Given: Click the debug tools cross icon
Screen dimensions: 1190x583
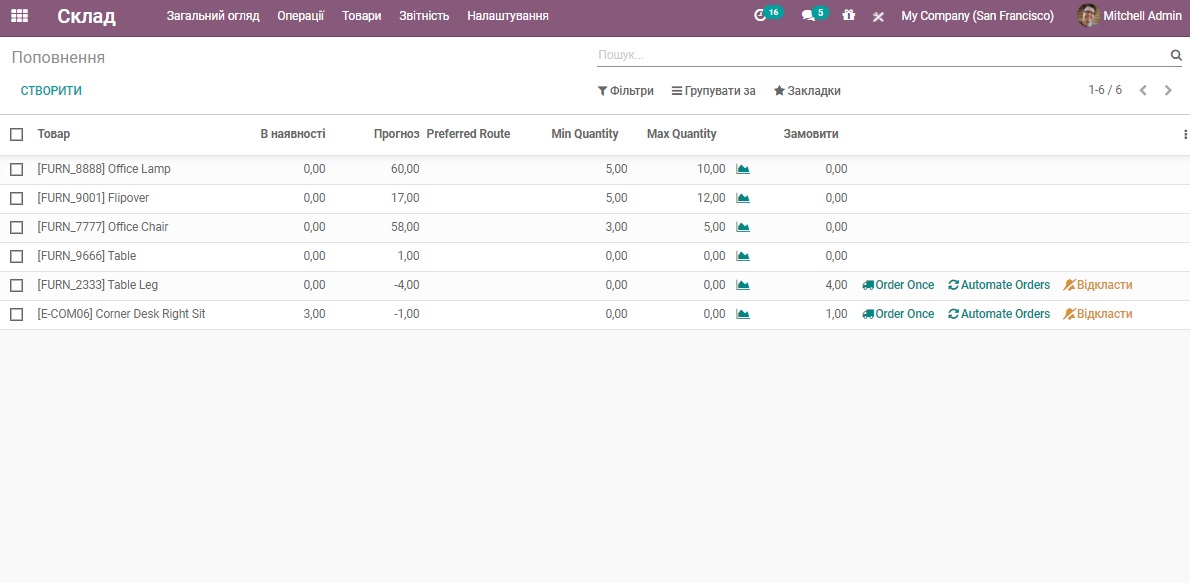Looking at the screenshot, I should [878, 17].
